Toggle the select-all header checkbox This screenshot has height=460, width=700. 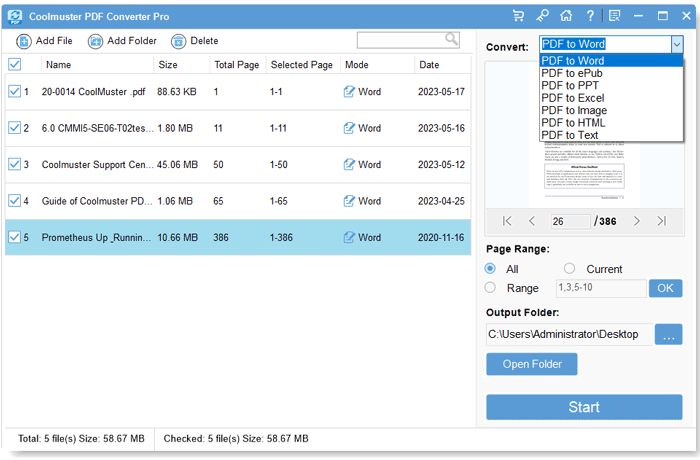[x=14, y=65]
